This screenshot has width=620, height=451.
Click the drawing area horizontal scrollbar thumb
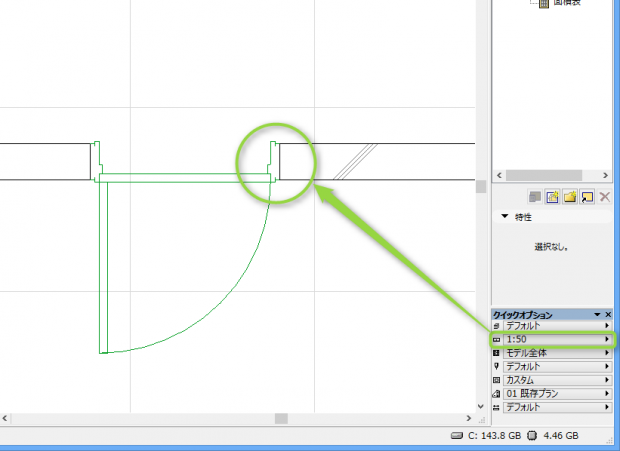[281, 418]
